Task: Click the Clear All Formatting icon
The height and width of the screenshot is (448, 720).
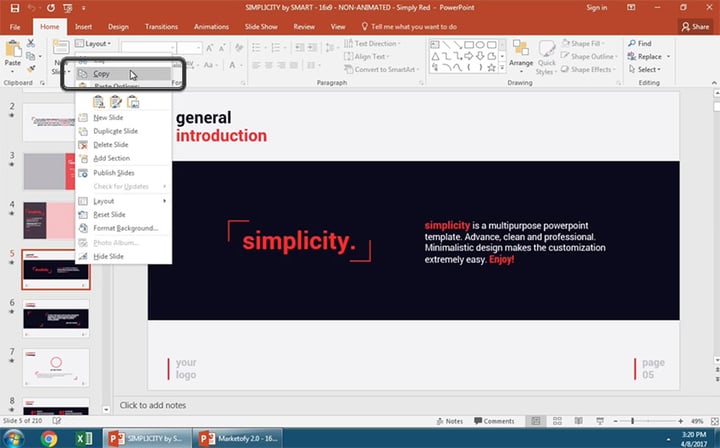Action: pyautogui.click(x=239, y=48)
